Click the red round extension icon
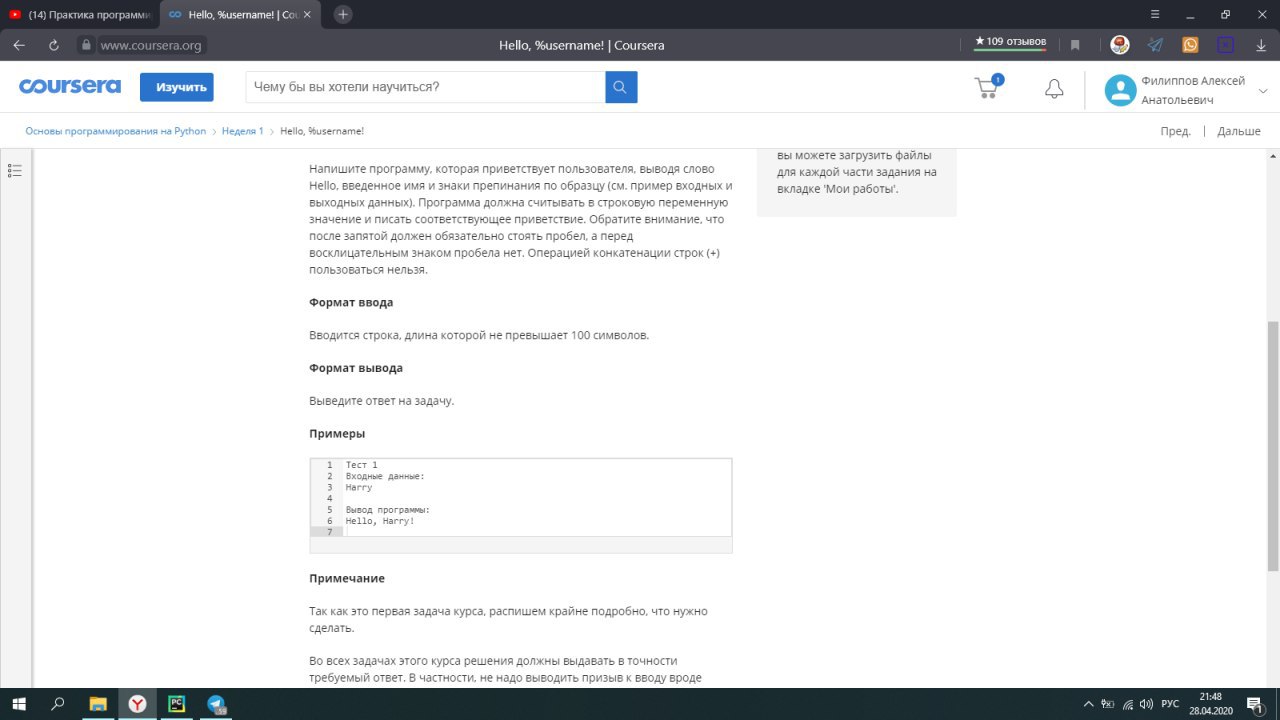Screen dimensions: 1280x720 (1120, 45)
